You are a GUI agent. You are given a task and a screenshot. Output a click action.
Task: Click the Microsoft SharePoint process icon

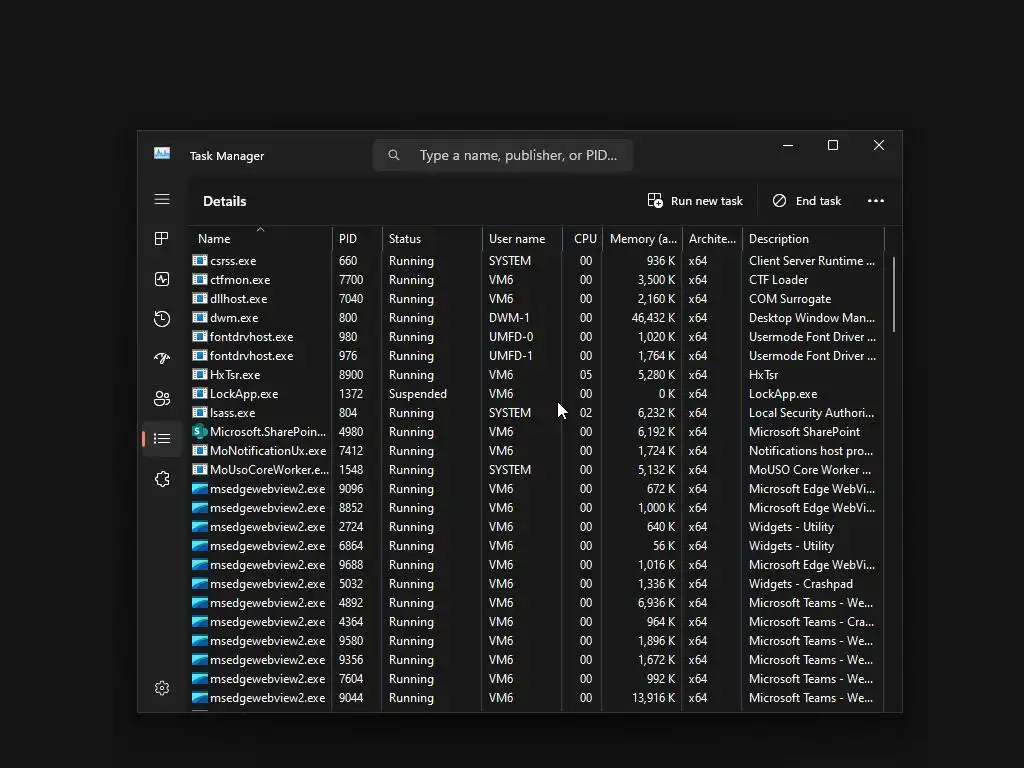tap(200, 432)
